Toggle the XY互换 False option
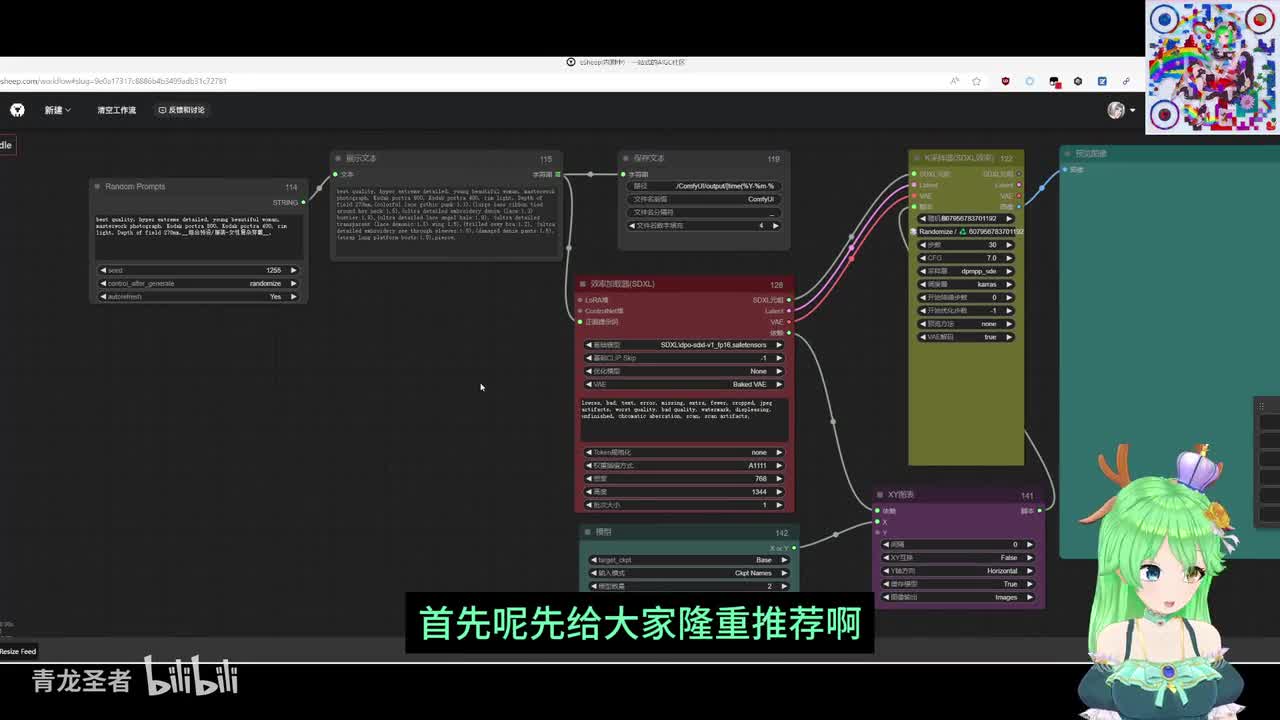1280x720 pixels. pyautogui.click(x=958, y=558)
